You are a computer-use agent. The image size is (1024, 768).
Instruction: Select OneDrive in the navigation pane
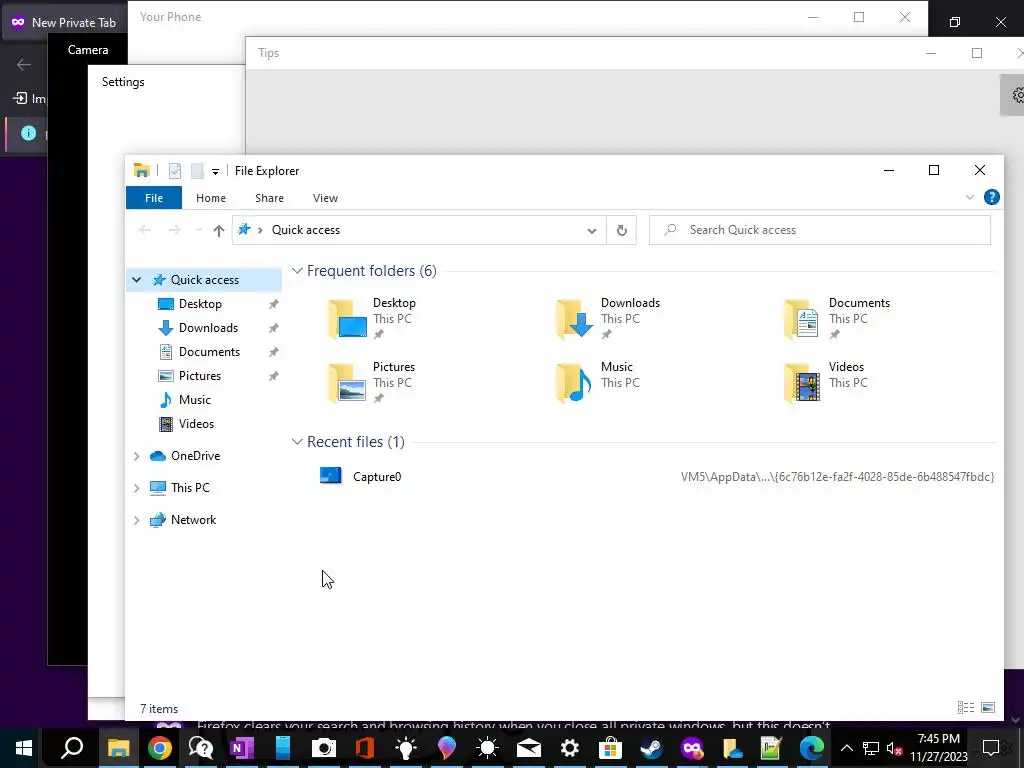tap(195, 456)
